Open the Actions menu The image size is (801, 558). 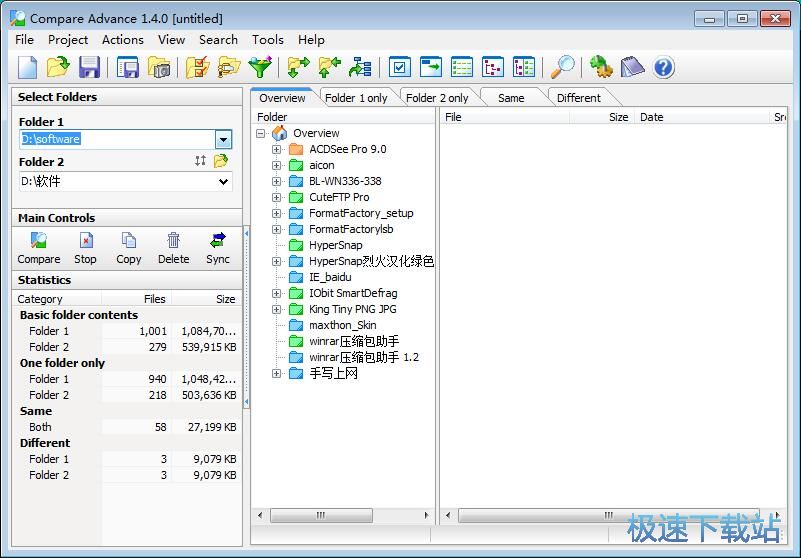click(x=123, y=40)
